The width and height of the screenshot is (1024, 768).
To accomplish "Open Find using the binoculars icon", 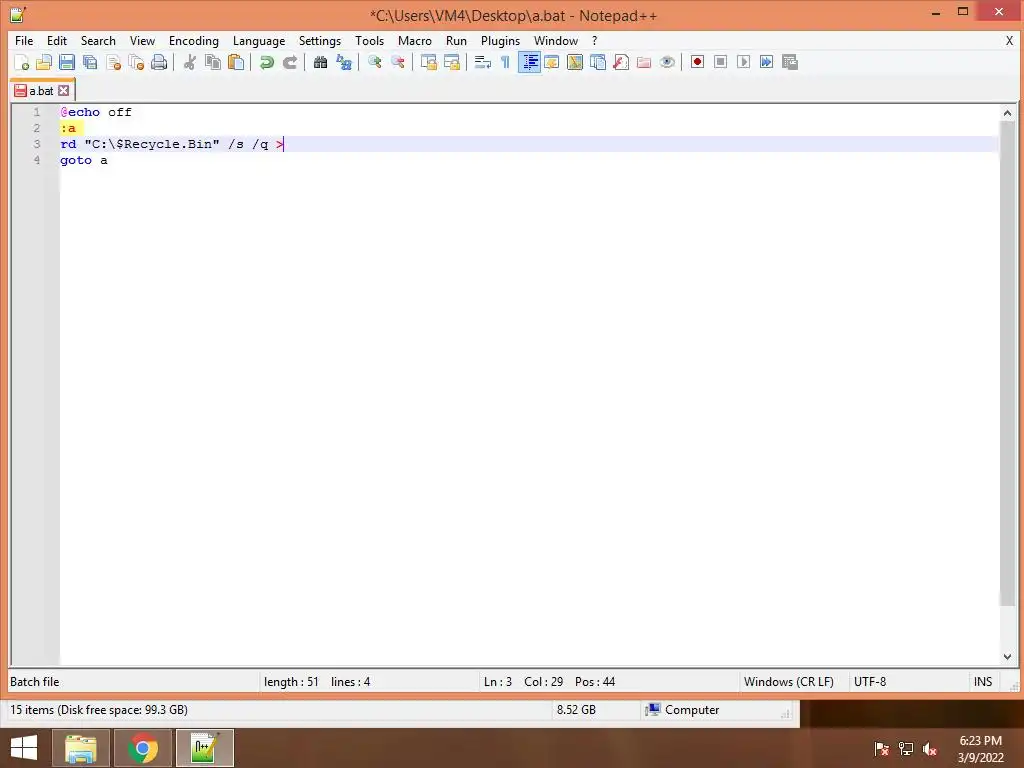I will 320,62.
